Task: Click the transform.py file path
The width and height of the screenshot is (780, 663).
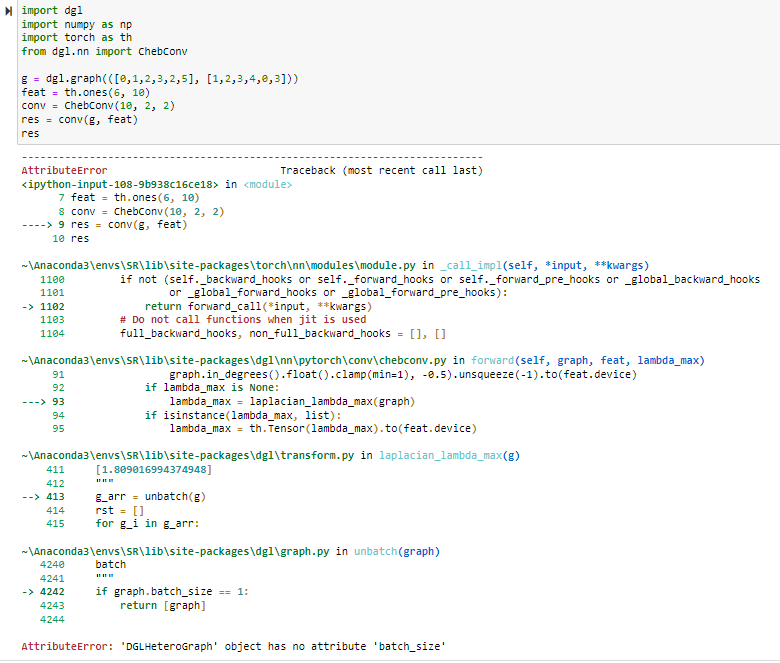Action: click(188, 456)
